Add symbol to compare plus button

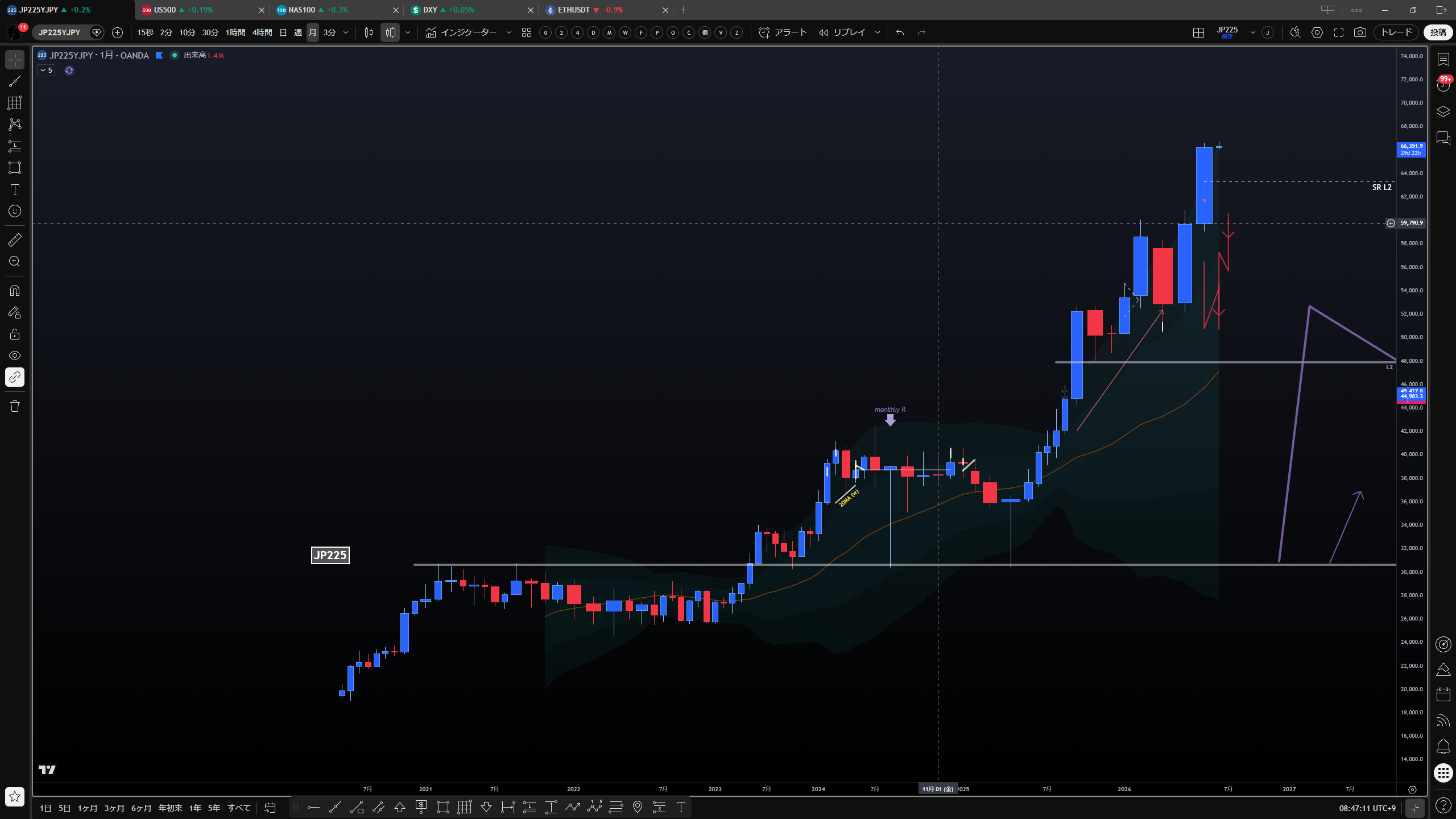(x=117, y=32)
